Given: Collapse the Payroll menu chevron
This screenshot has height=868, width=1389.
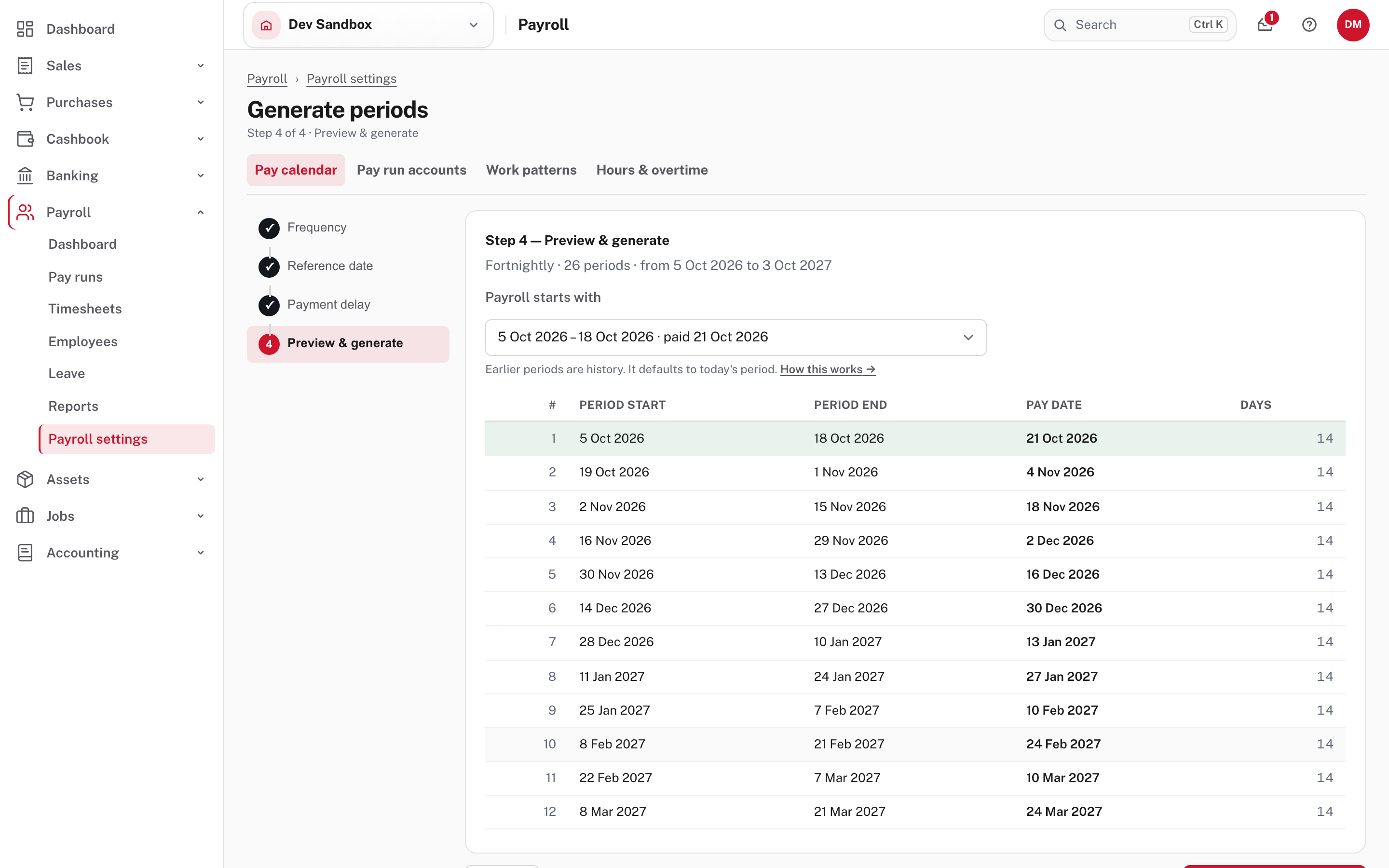Looking at the screenshot, I should (x=200, y=212).
